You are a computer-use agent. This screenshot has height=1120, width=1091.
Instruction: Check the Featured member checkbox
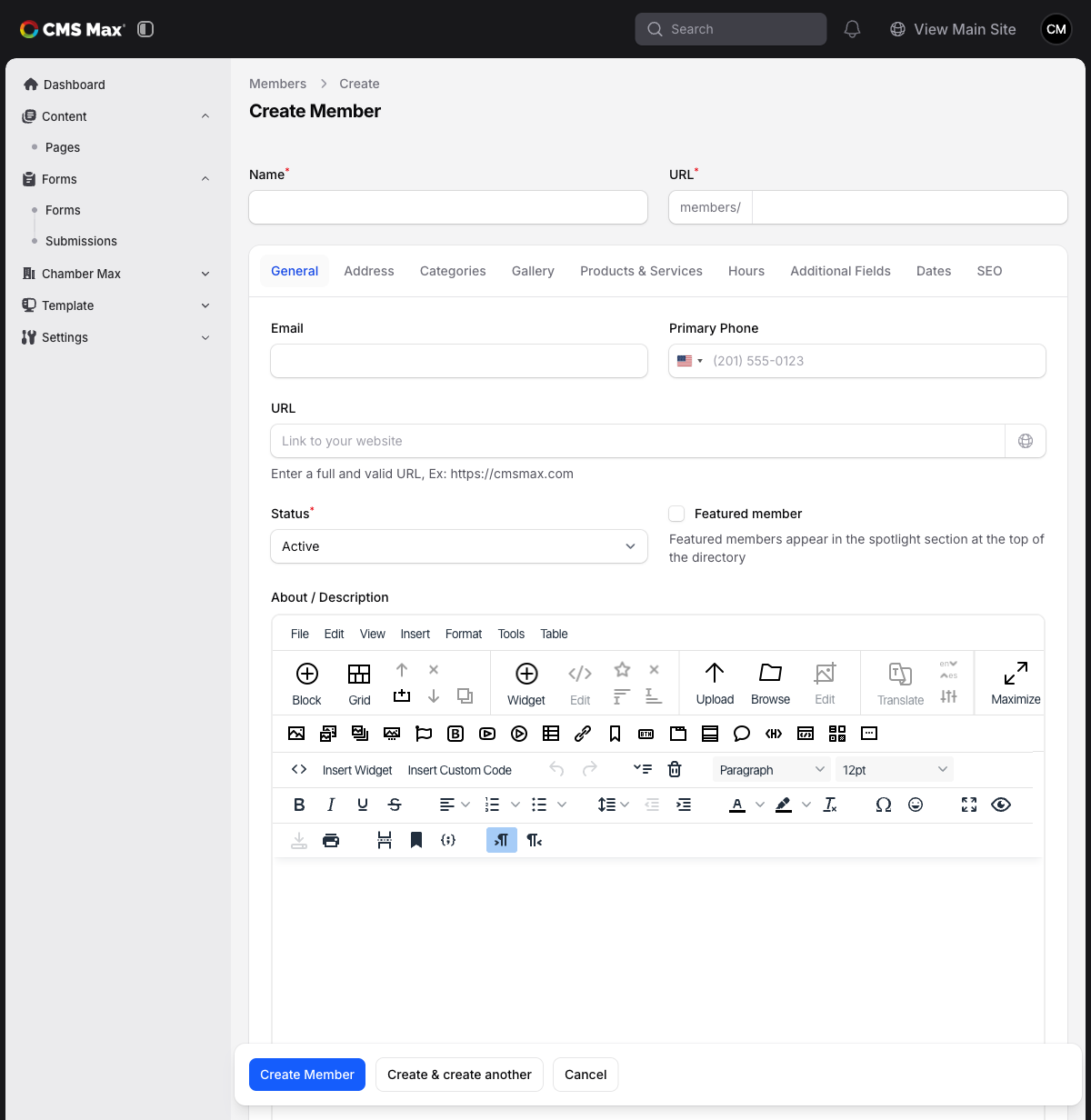tap(676, 514)
